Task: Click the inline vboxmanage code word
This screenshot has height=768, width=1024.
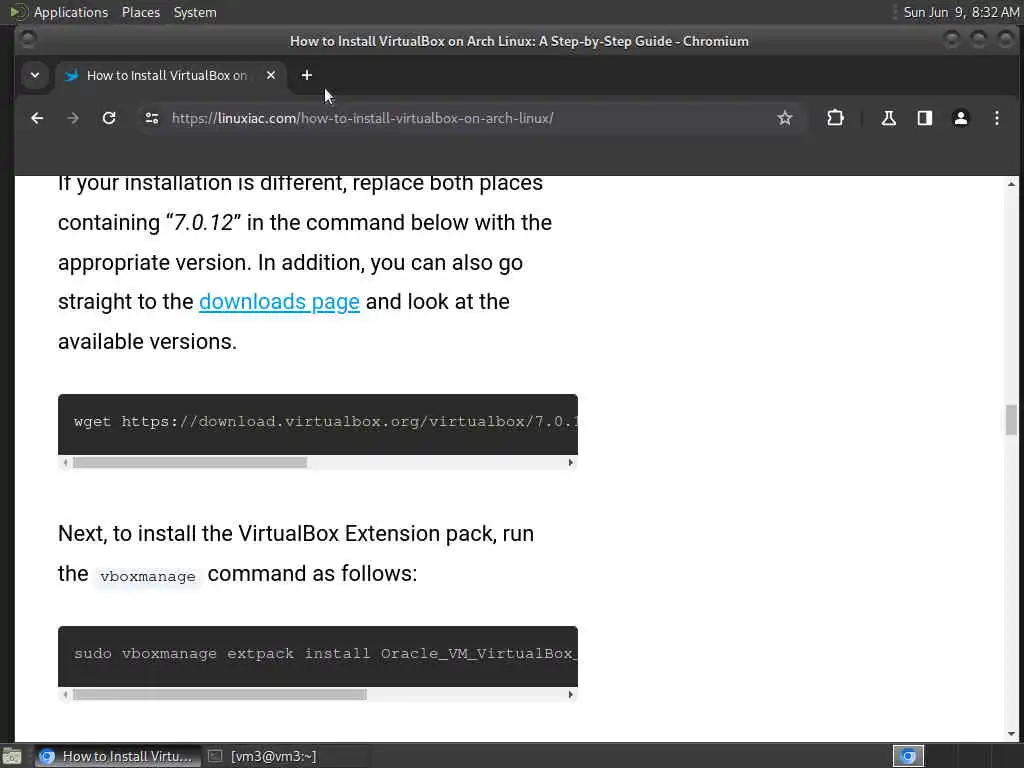Action: coord(148,577)
